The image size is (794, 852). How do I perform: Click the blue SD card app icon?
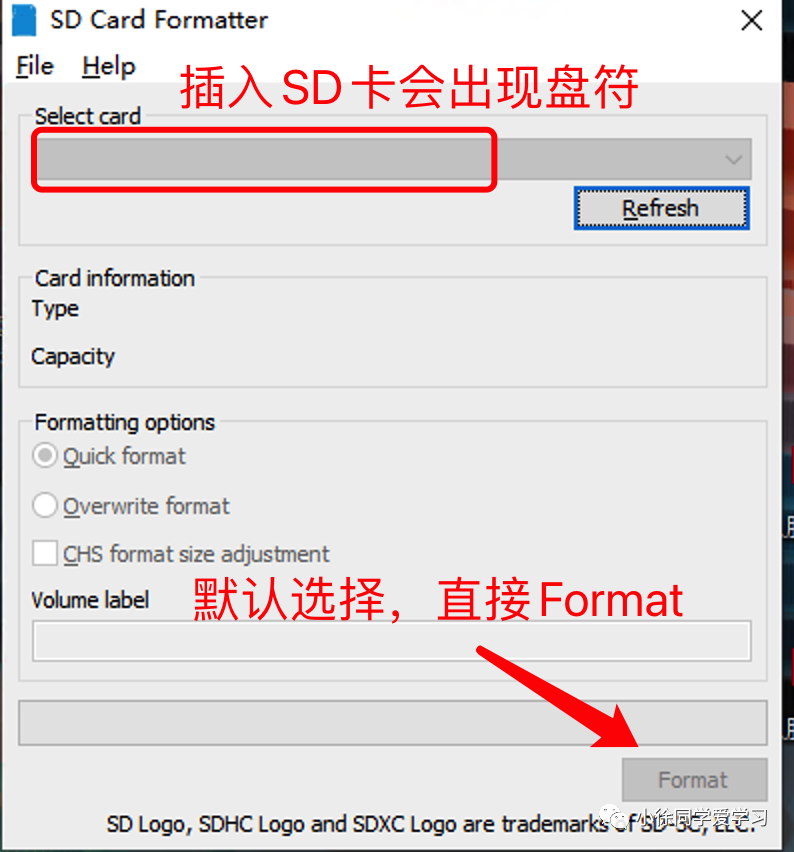click(24, 20)
